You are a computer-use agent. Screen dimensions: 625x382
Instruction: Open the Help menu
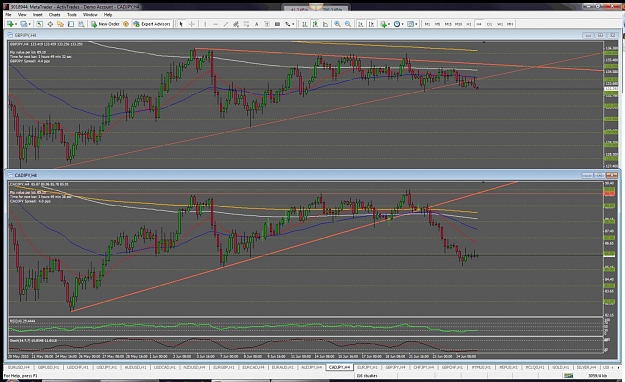coord(108,14)
